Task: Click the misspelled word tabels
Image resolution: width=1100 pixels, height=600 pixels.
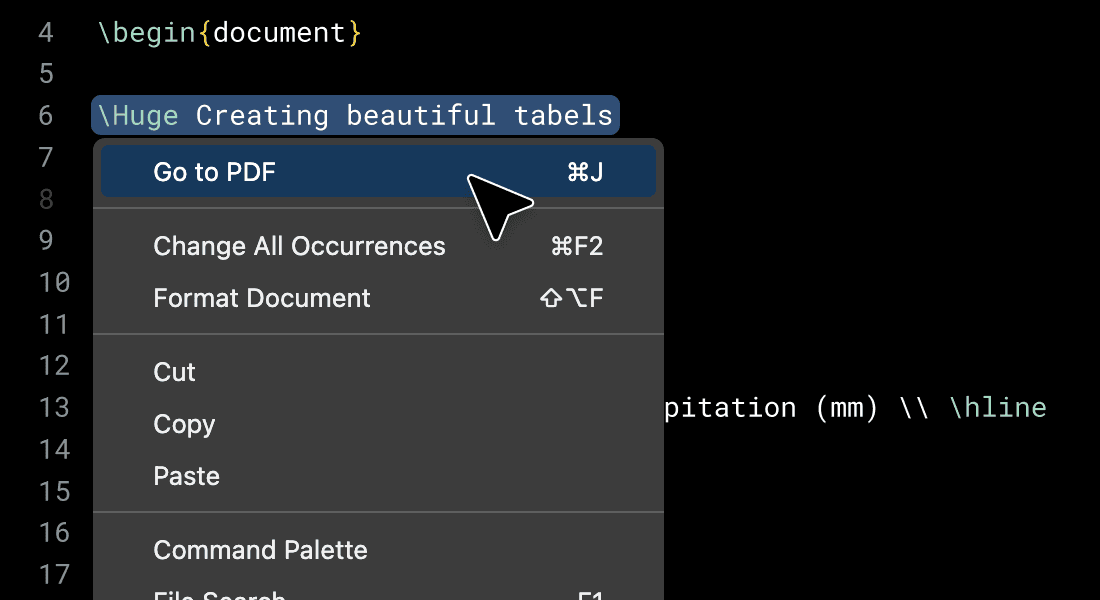Action: [x=563, y=115]
